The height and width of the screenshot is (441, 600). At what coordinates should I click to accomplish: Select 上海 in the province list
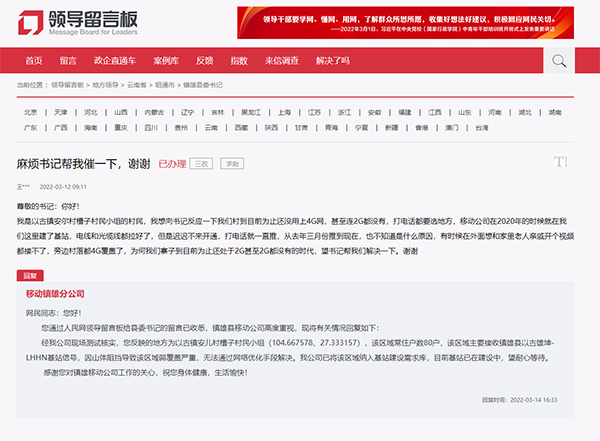click(284, 112)
